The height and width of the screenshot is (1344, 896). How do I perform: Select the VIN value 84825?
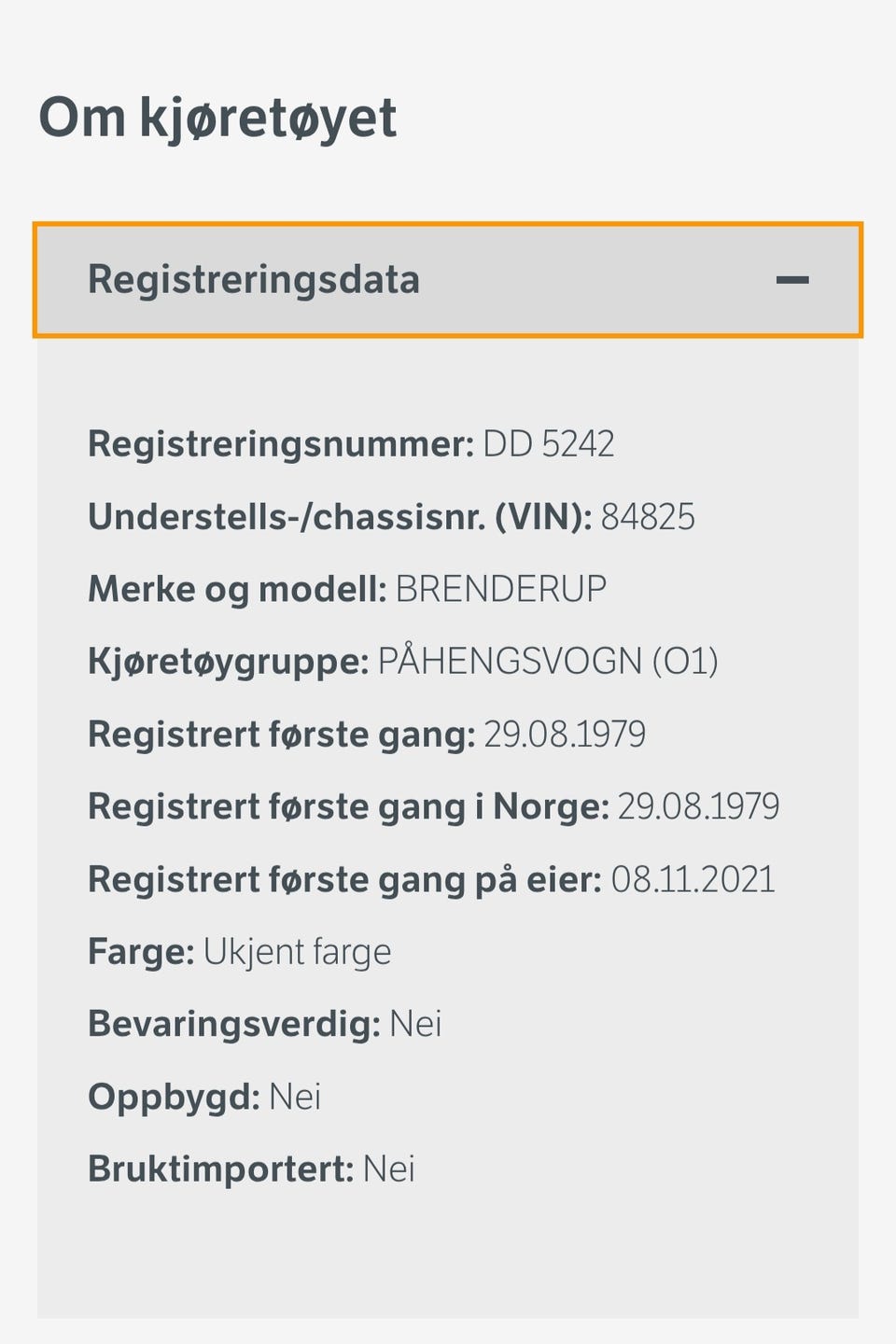tap(648, 517)
